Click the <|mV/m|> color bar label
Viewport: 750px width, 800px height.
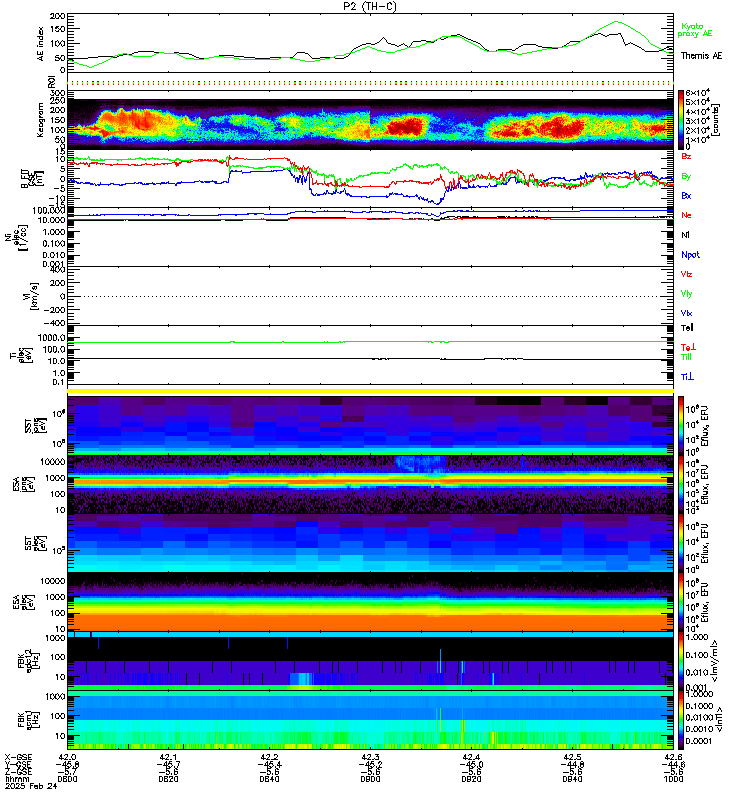pos(715,661)
